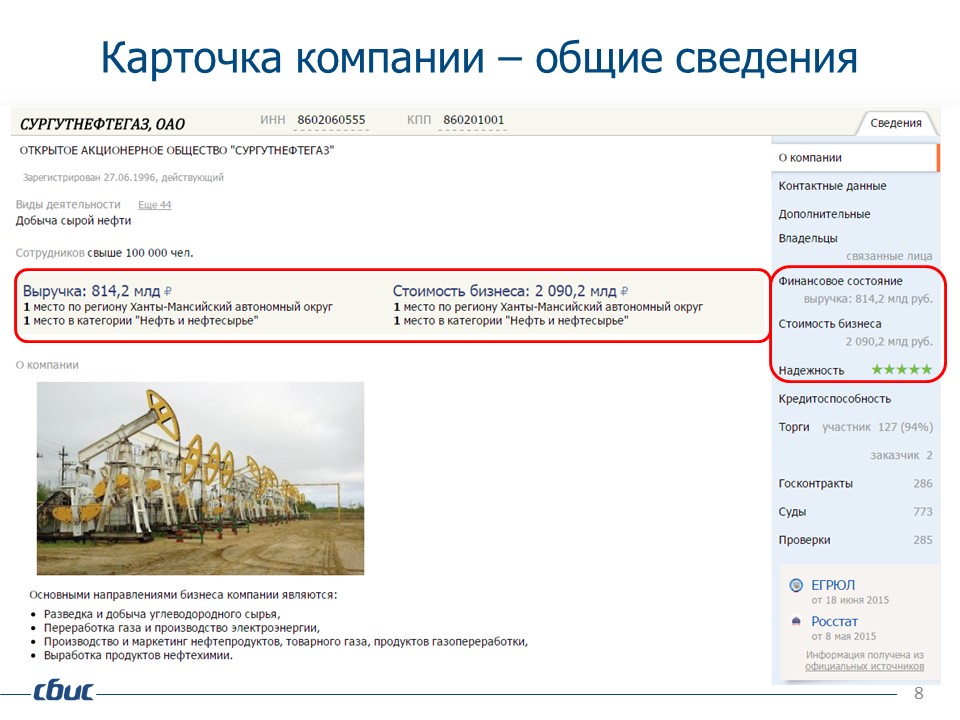This screenshot has width=960, height=720.
Task: Open Кредитоспособность section
Action: coord(834,399)
